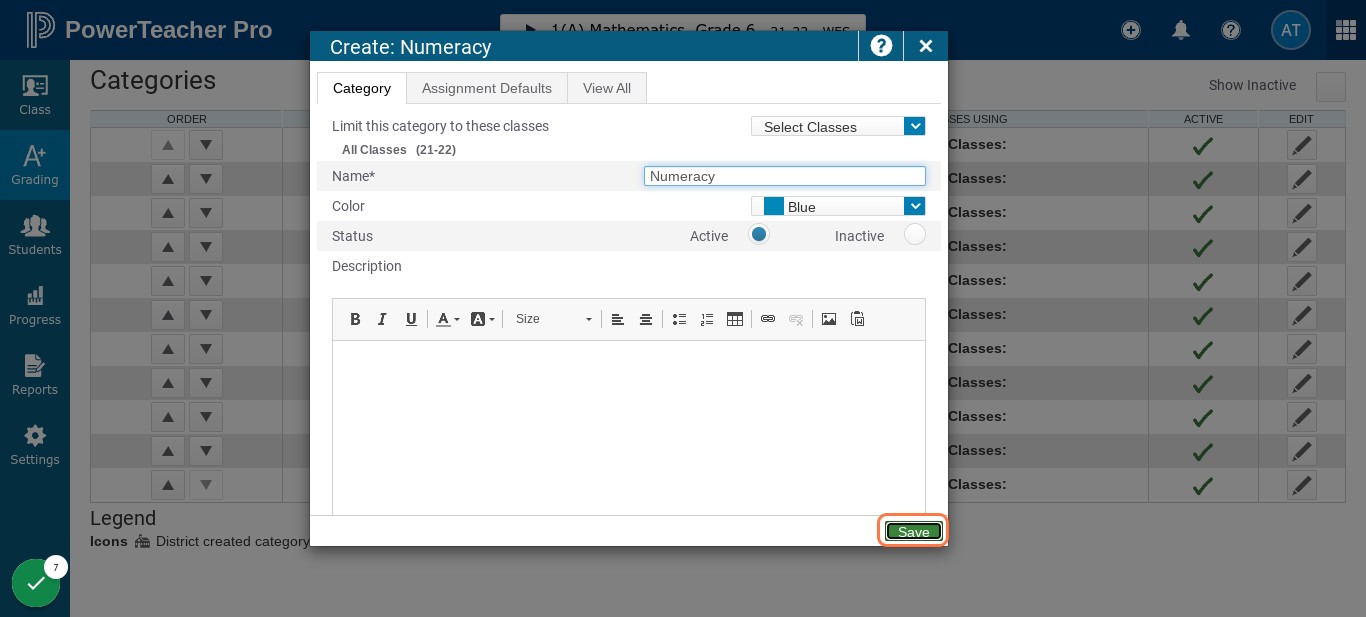Click the plus Create icon in header
1366x617 pixels.
click(1131, 30)
